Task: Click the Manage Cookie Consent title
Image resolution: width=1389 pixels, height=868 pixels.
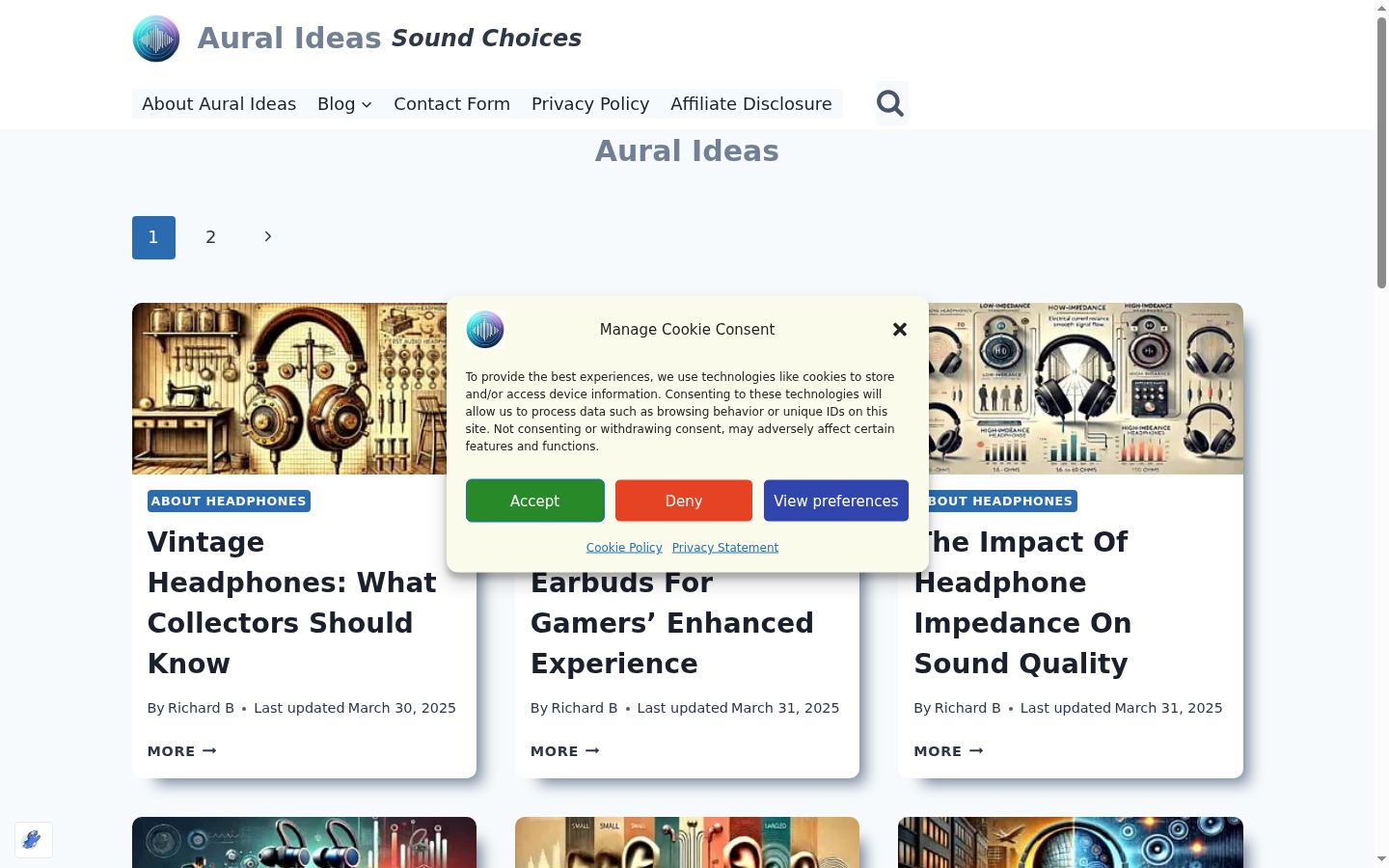Action: click(x=687, y=330)
